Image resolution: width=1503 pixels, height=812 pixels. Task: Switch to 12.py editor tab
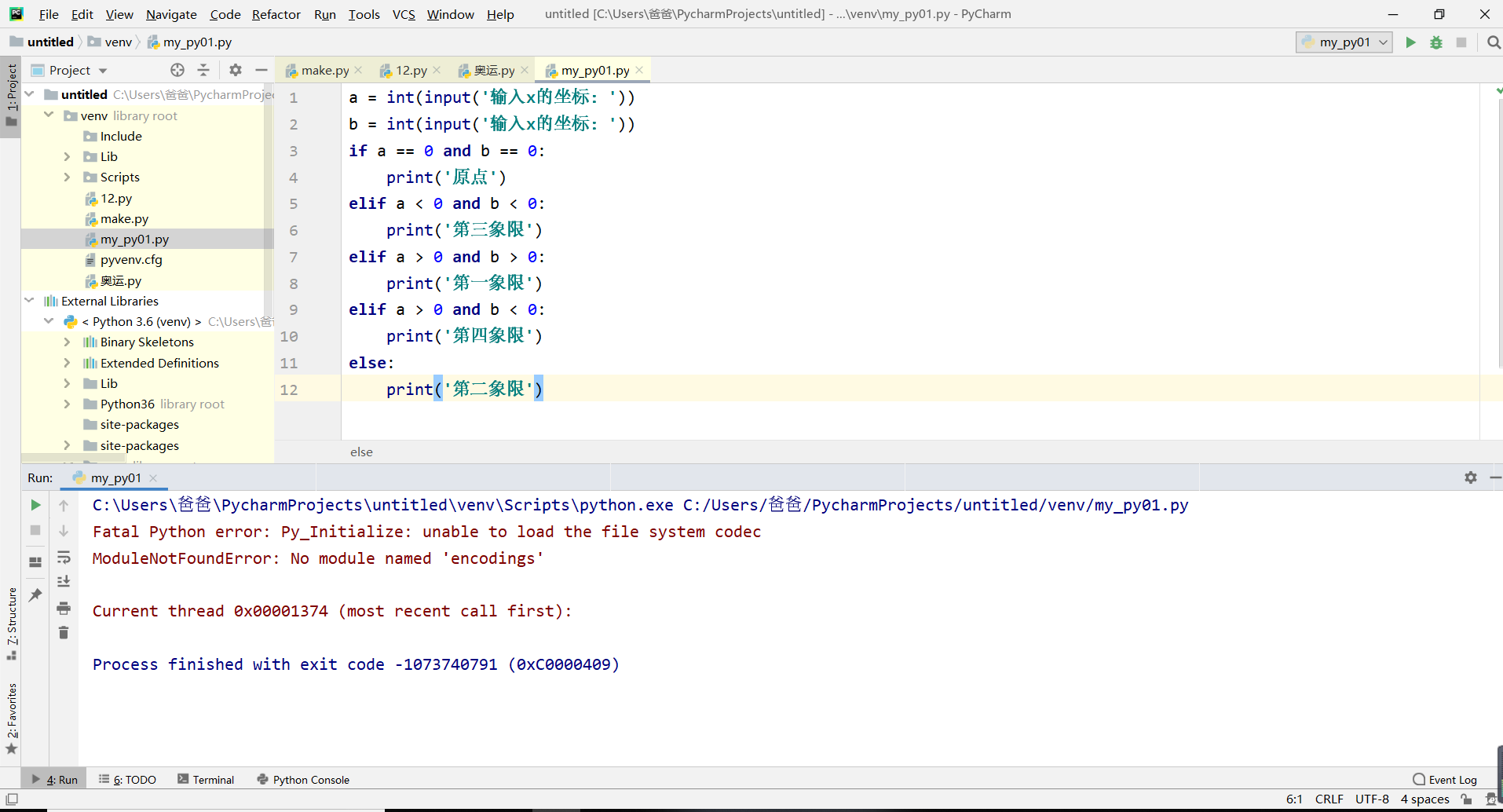coord(411,70)
